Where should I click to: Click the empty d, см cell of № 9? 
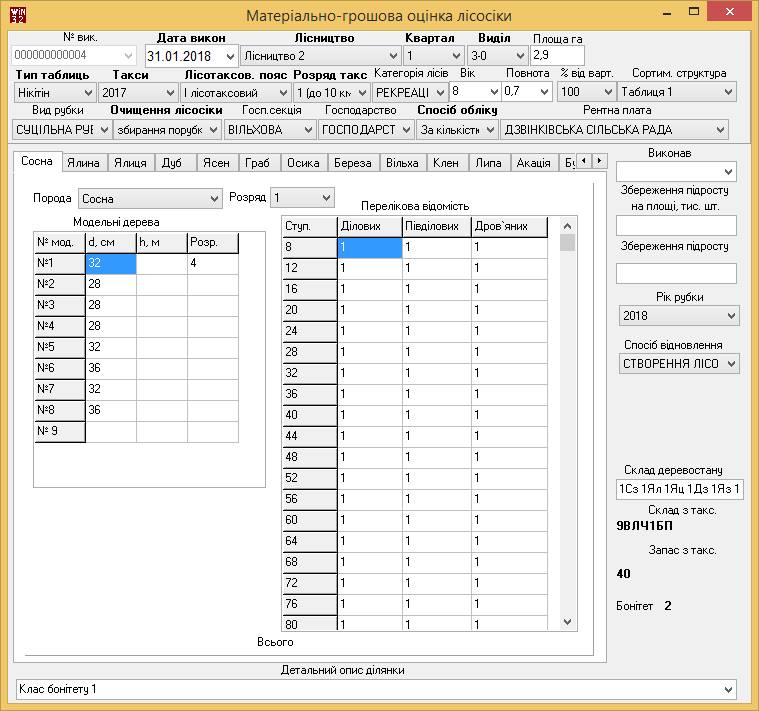coord(111,431)
